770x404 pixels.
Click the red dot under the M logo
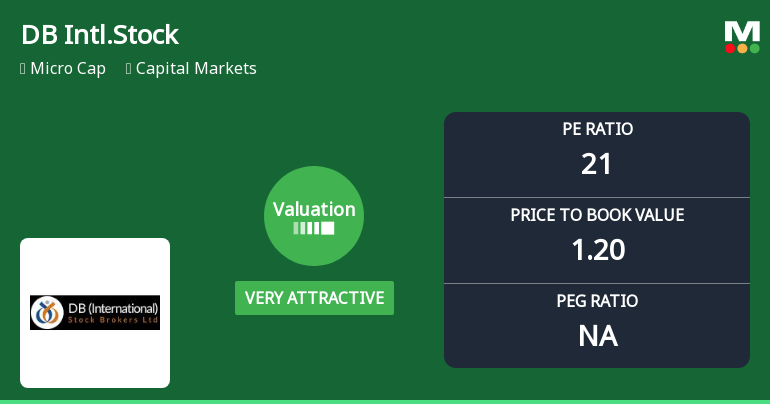[730, 48]
